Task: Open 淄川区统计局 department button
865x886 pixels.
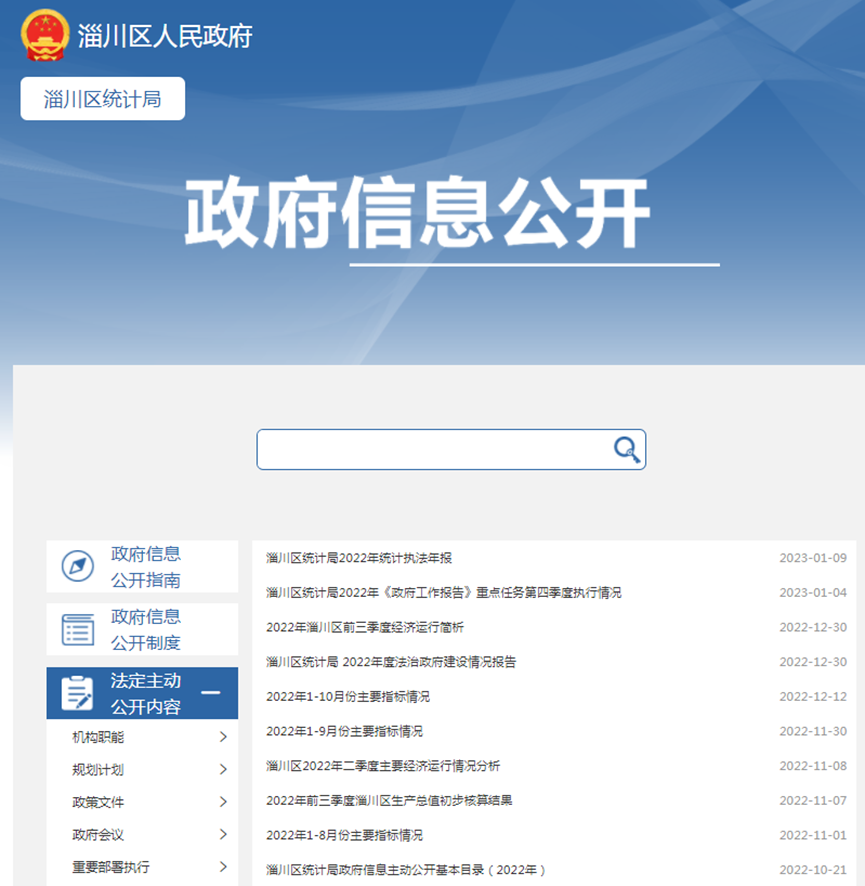Action: coord(103,99)
